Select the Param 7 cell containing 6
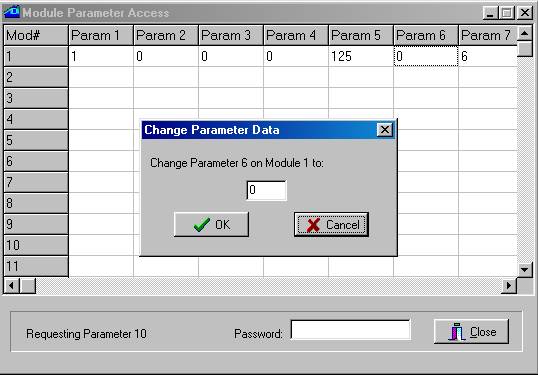 click(x=488, y=56)
